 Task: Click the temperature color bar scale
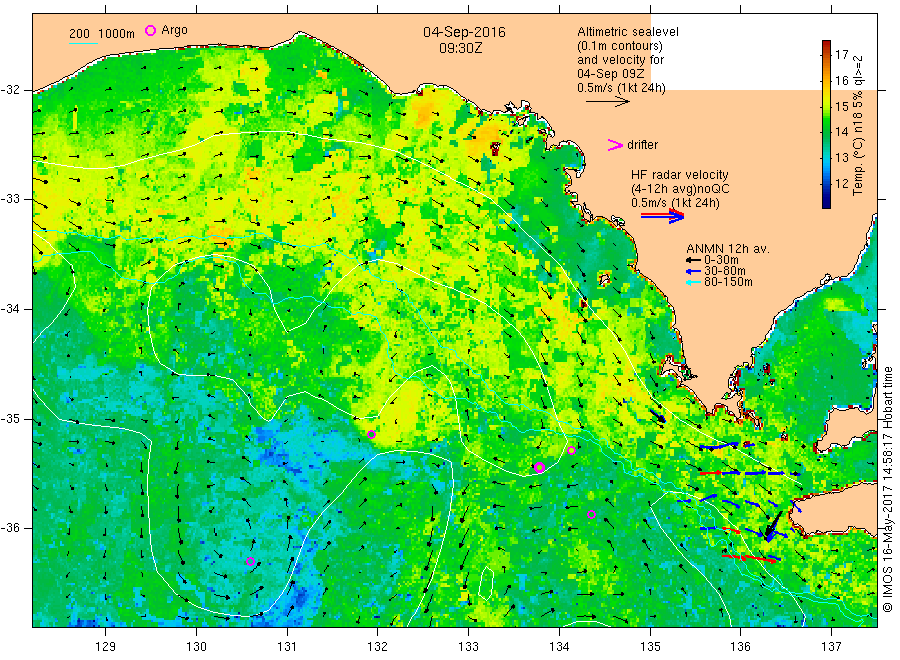coord(827,124)
